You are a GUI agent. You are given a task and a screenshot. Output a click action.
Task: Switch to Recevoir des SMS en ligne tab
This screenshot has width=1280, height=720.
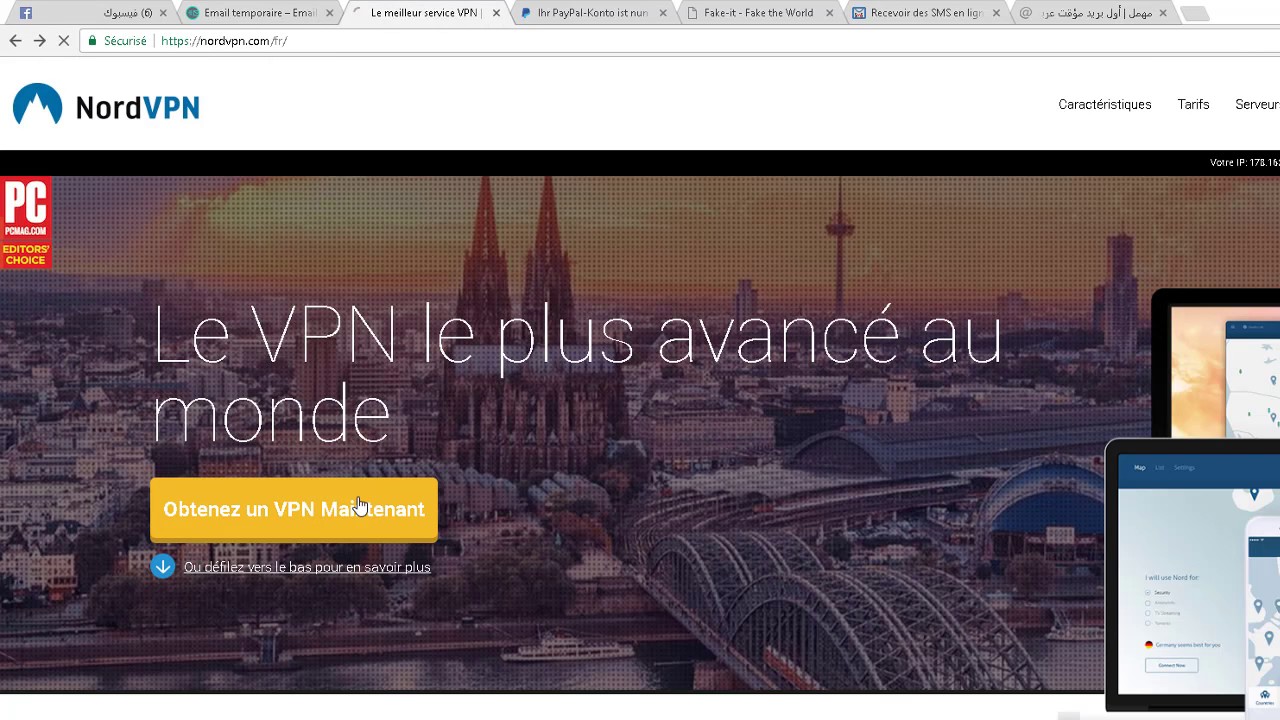926,13
